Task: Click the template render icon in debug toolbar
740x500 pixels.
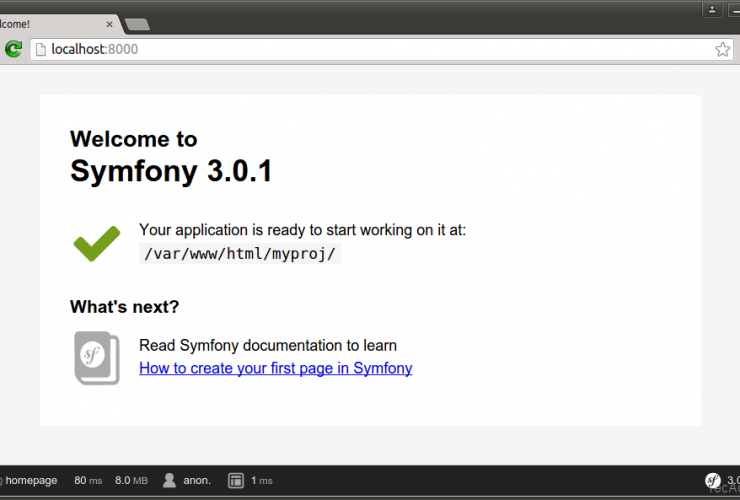Action: (x=236, y=480)
